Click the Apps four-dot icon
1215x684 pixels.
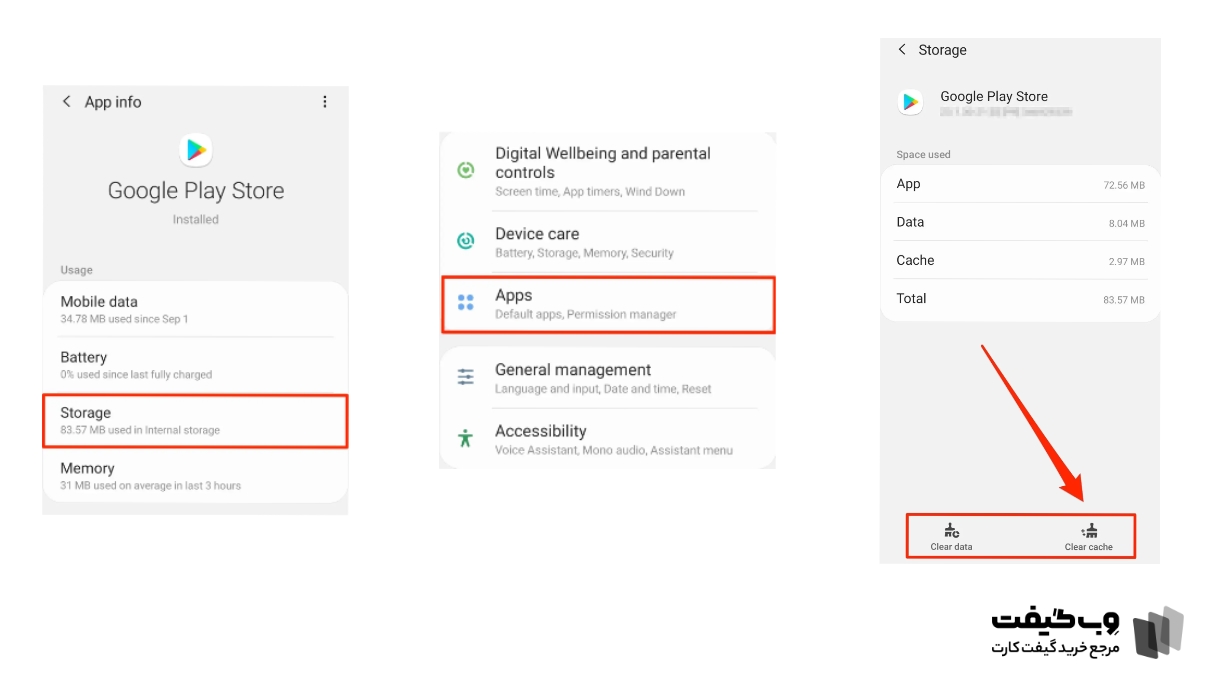tap(465, 302)
